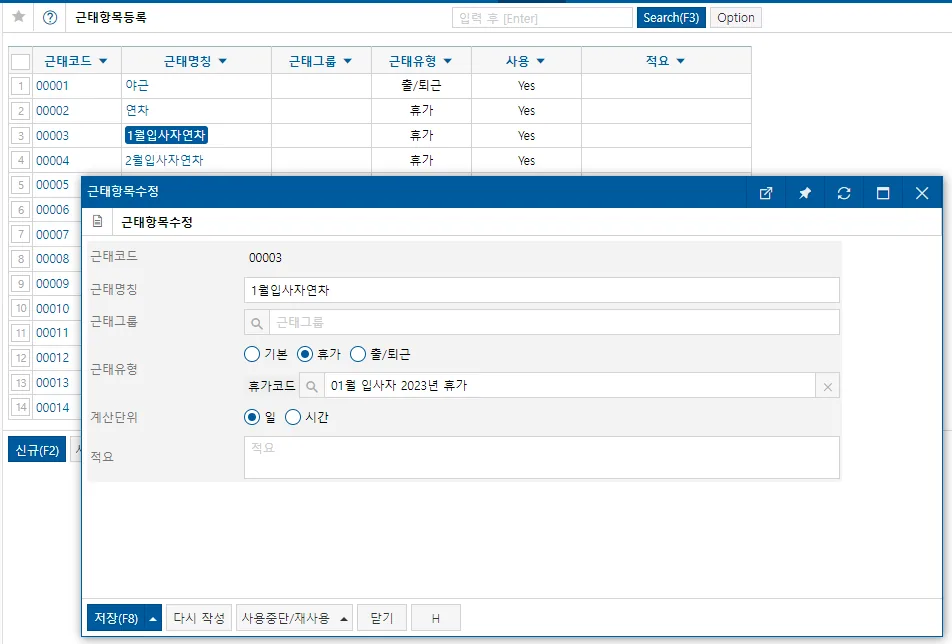Open dialog in new window icon
The image size is (952, 644).
pos(766,193)
